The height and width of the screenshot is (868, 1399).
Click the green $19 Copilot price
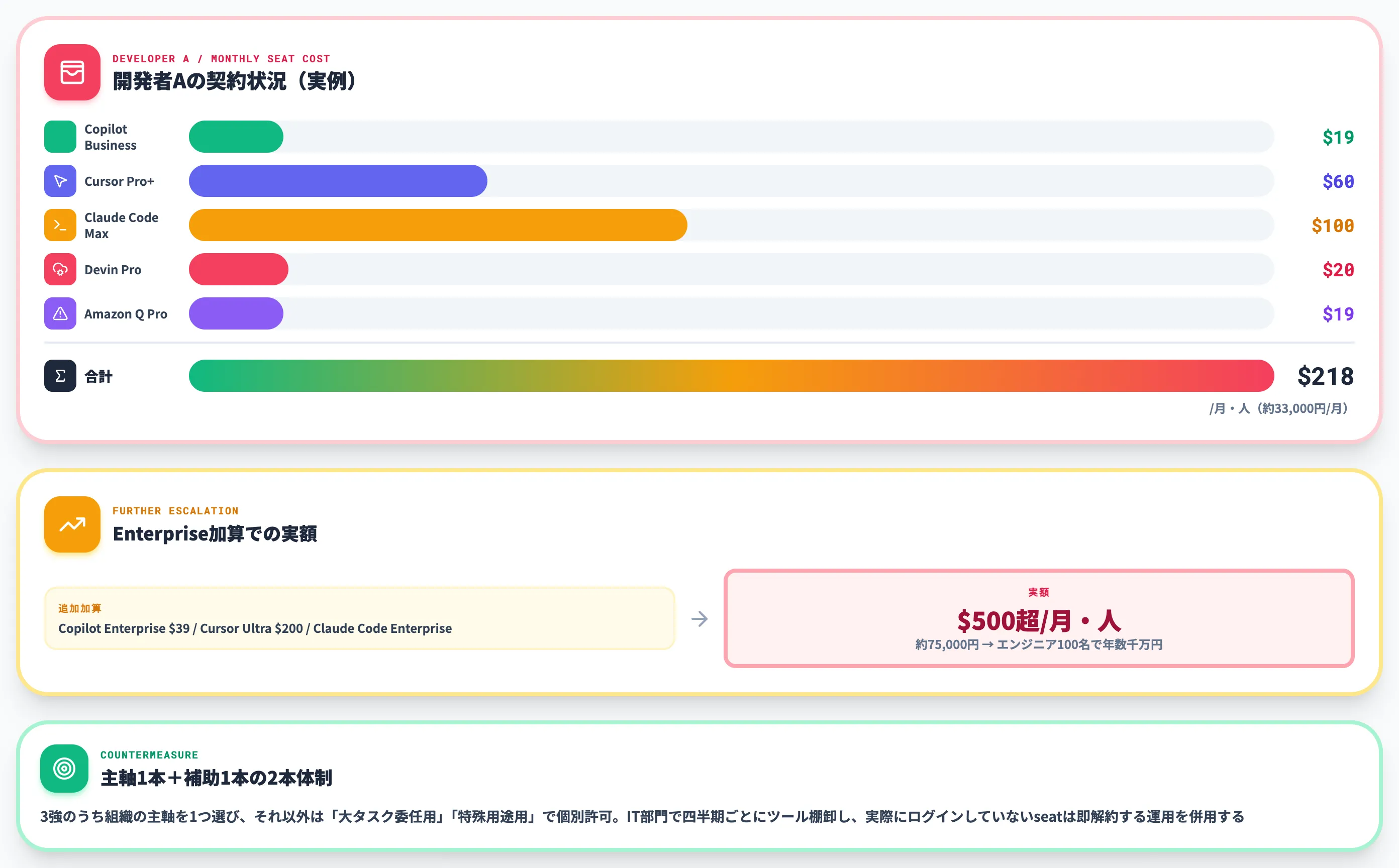[1338, 137]
